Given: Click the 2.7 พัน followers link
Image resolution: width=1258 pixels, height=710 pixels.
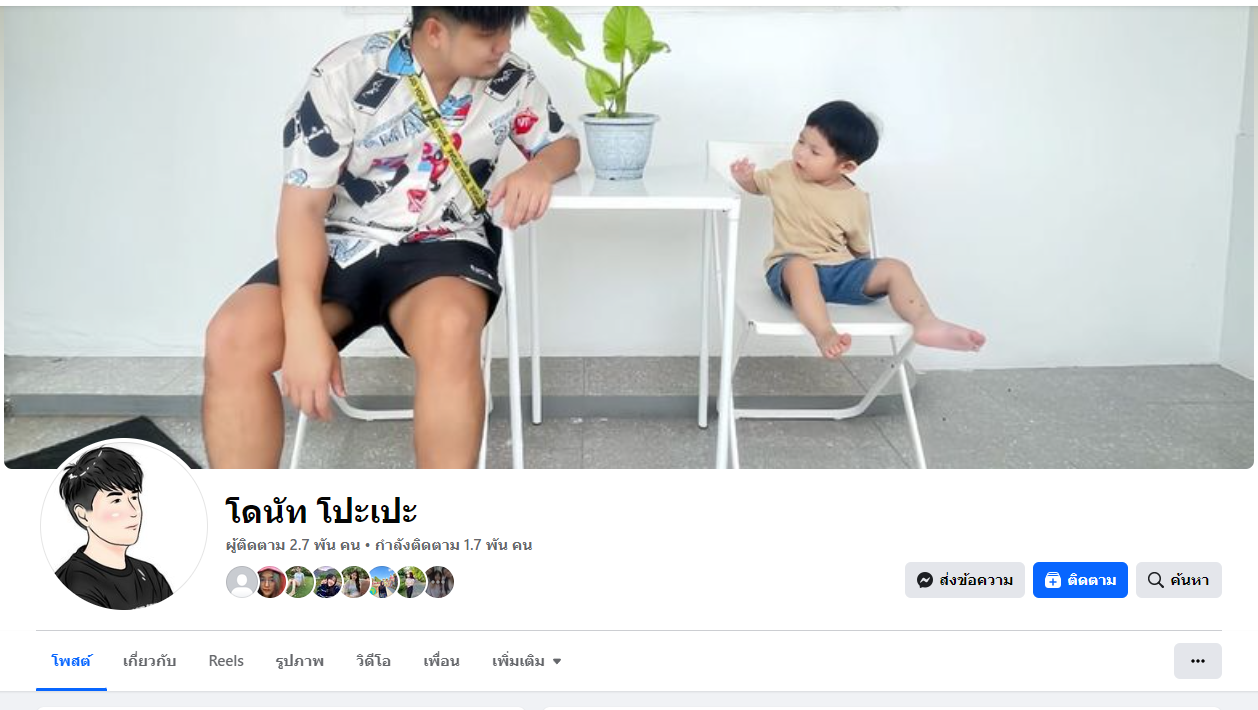Looking at the screenshot, I should click(293, 545).
